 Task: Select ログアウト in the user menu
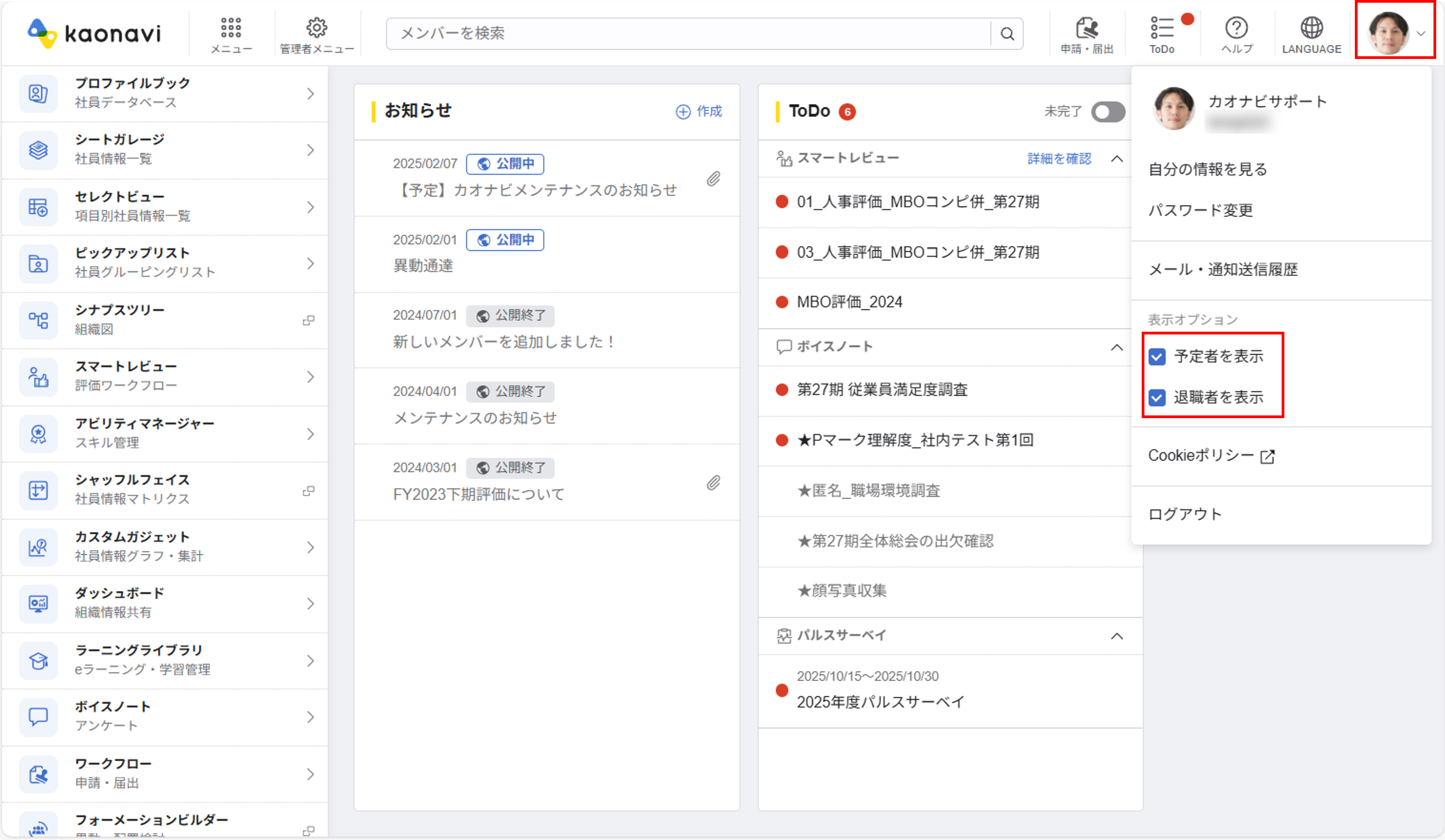point(1185,514)
